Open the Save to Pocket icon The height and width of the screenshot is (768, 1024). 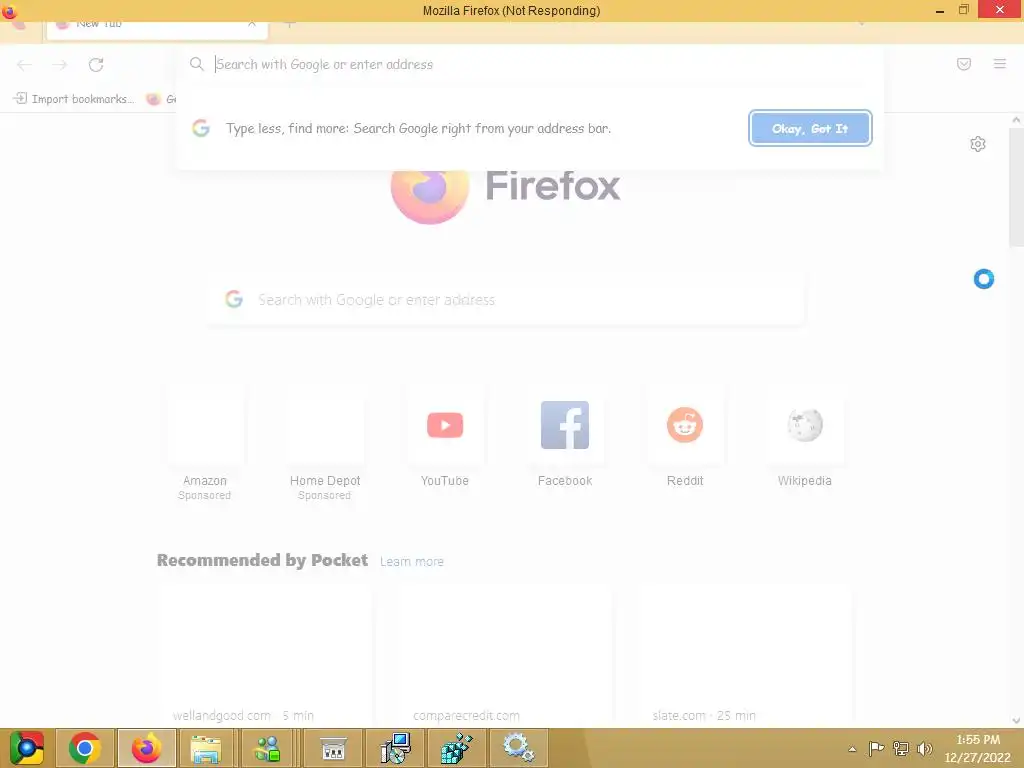click(x=964, y=64)
